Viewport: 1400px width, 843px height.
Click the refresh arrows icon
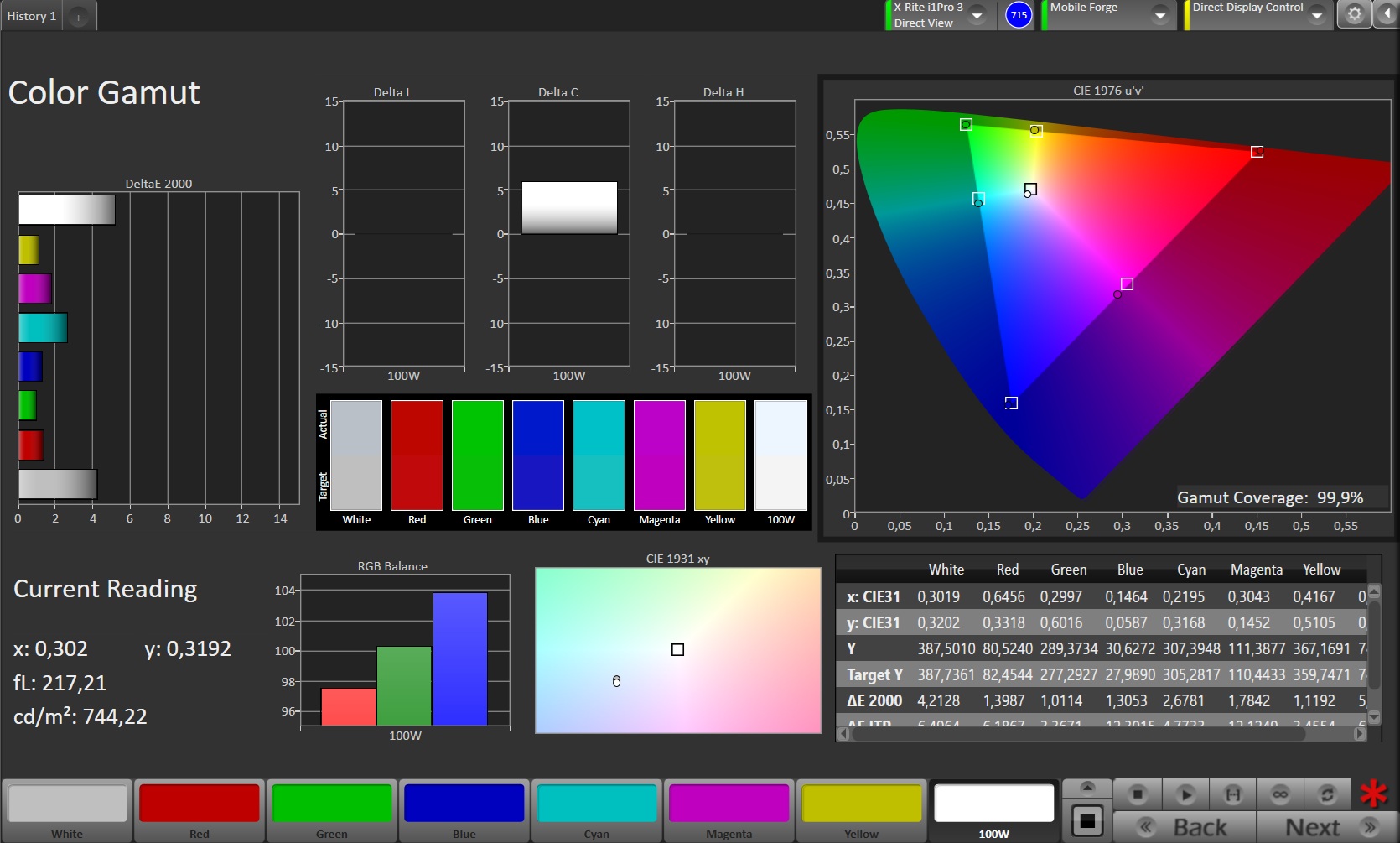coord(1327,794)
